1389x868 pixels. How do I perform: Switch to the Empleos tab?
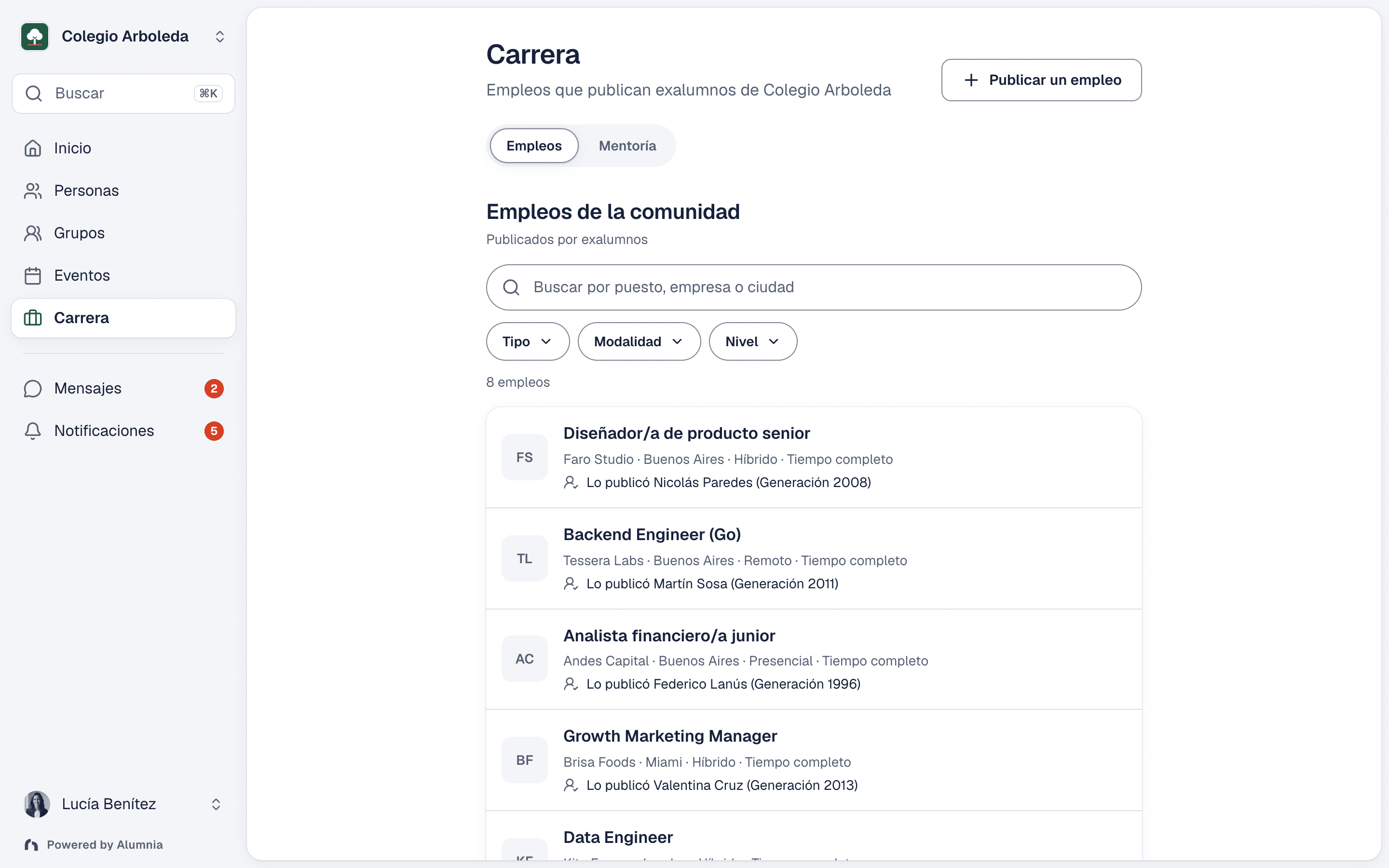point(534,146)
